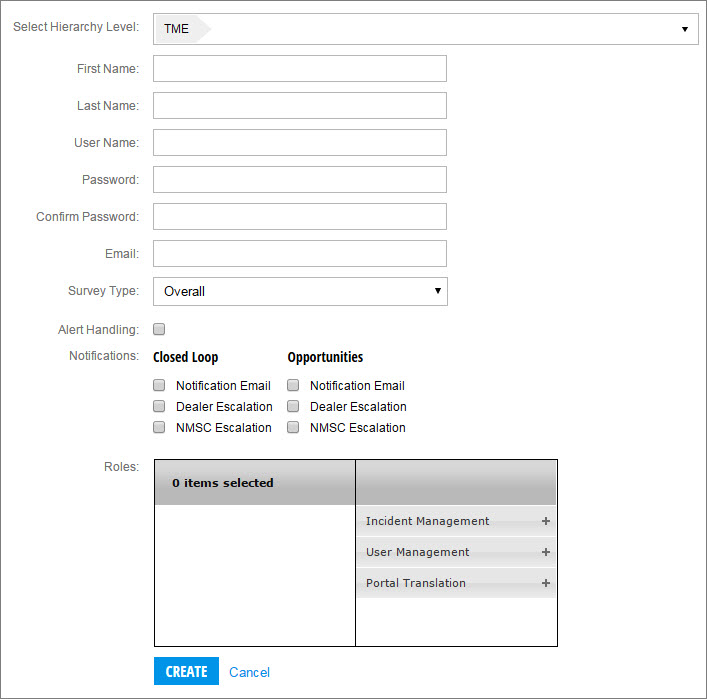The image size is (707, 699).
Task: Focus the Last Name input field
Action: pyautogui.click(x=300, y=106)
